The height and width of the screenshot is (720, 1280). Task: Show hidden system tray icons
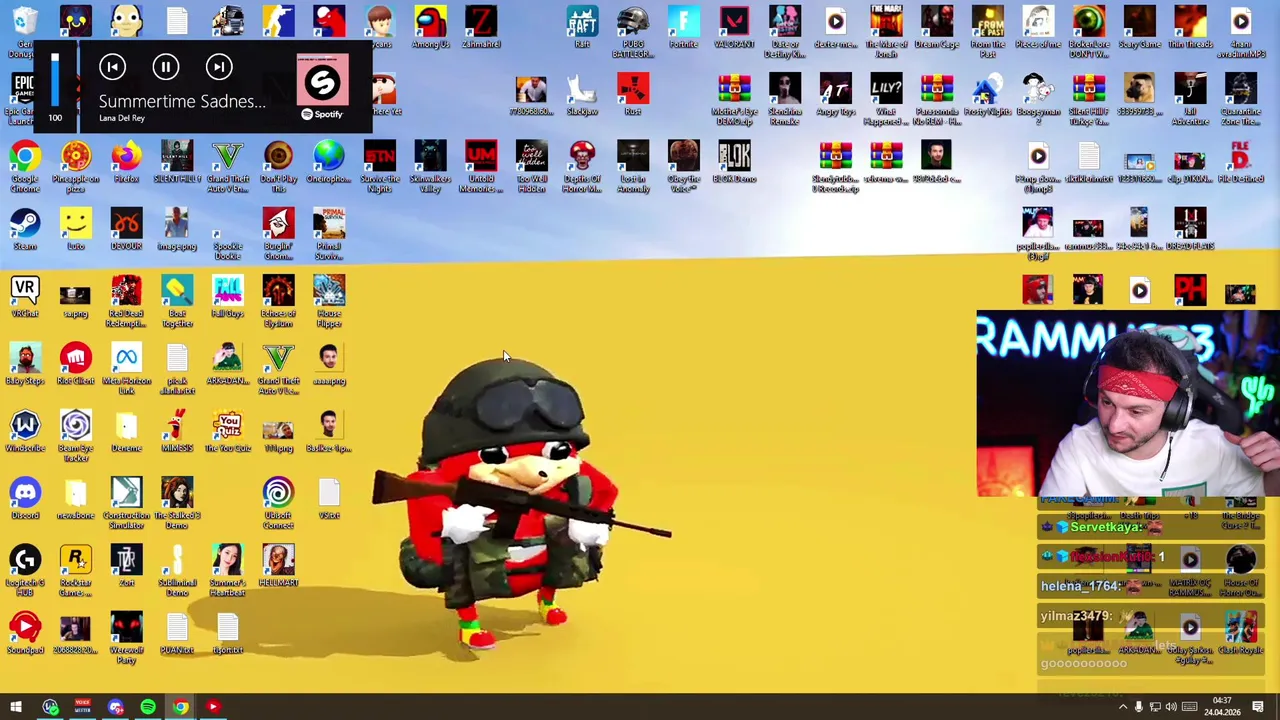[1122, 707]
